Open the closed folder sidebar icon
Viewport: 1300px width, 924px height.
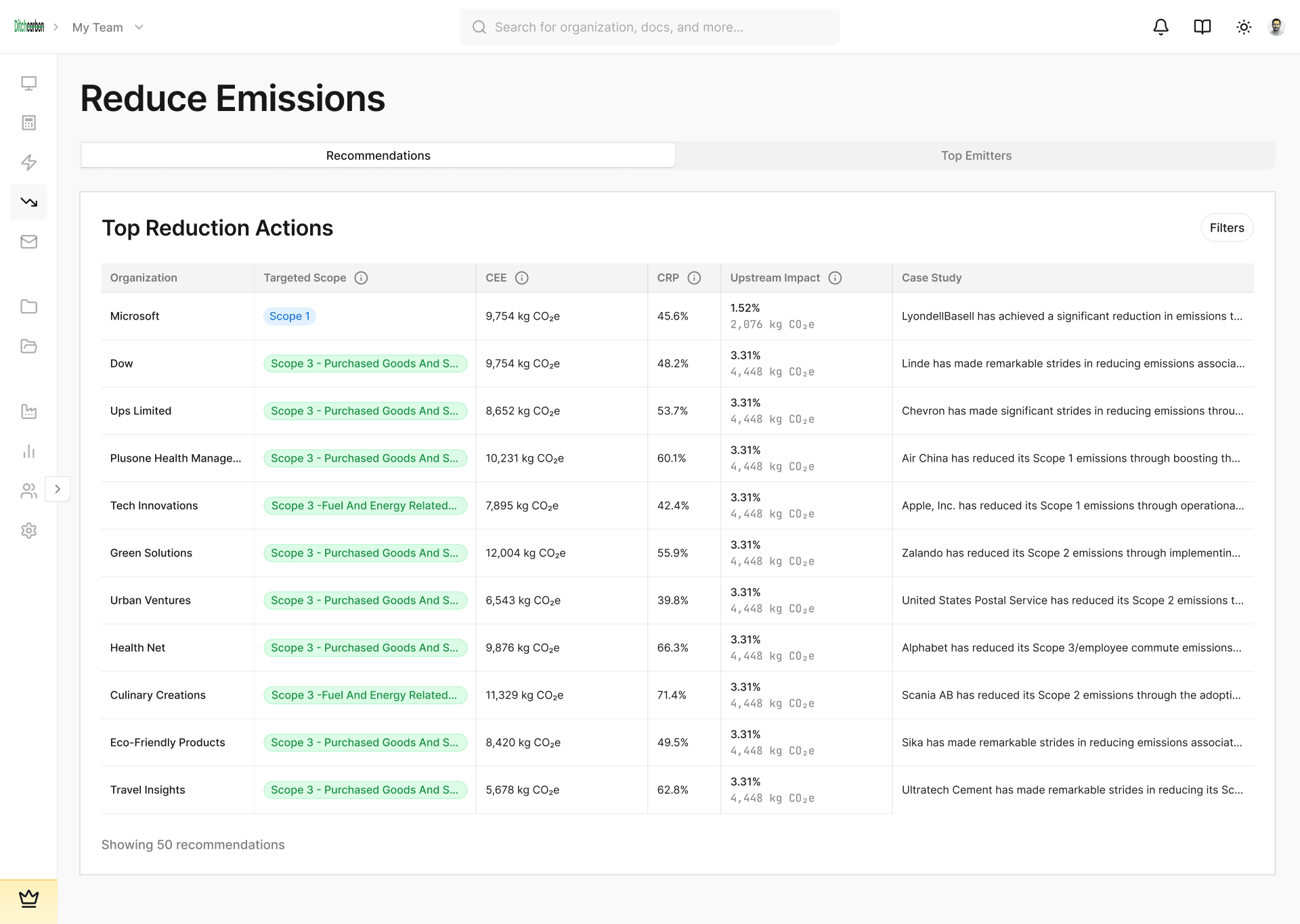[28, 307]
